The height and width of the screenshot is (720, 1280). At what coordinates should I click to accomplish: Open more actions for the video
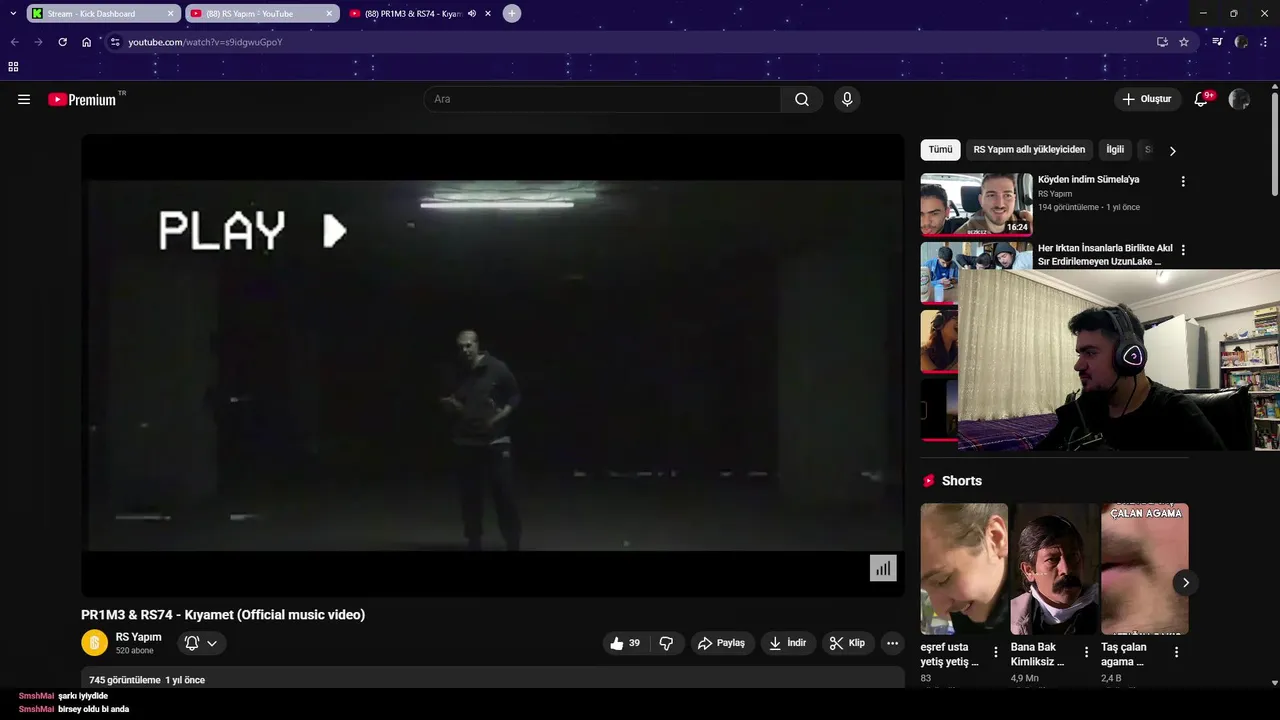(x=893, y=643)
